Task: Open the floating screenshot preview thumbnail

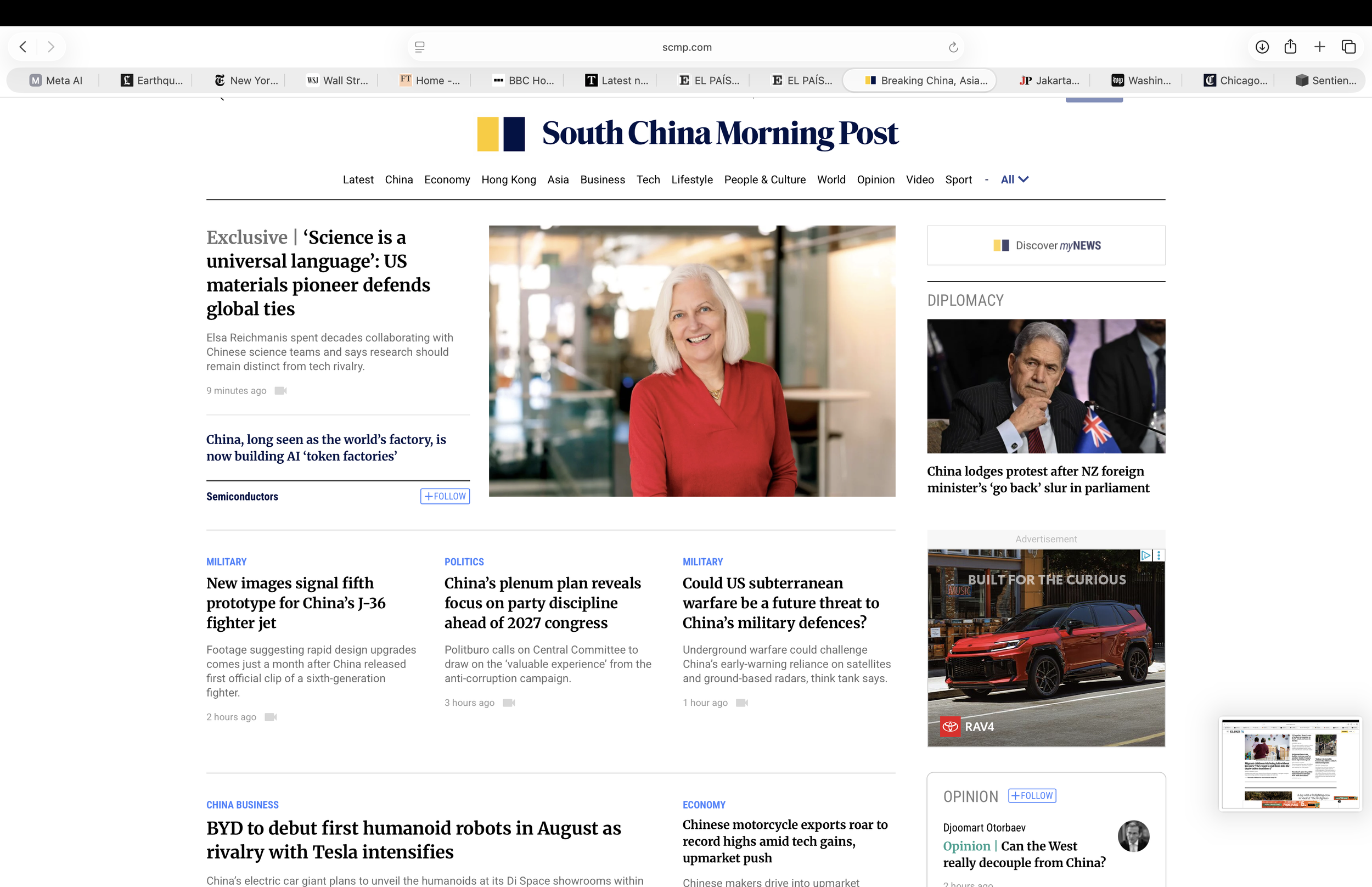Action: click(x=1290, y=764)
